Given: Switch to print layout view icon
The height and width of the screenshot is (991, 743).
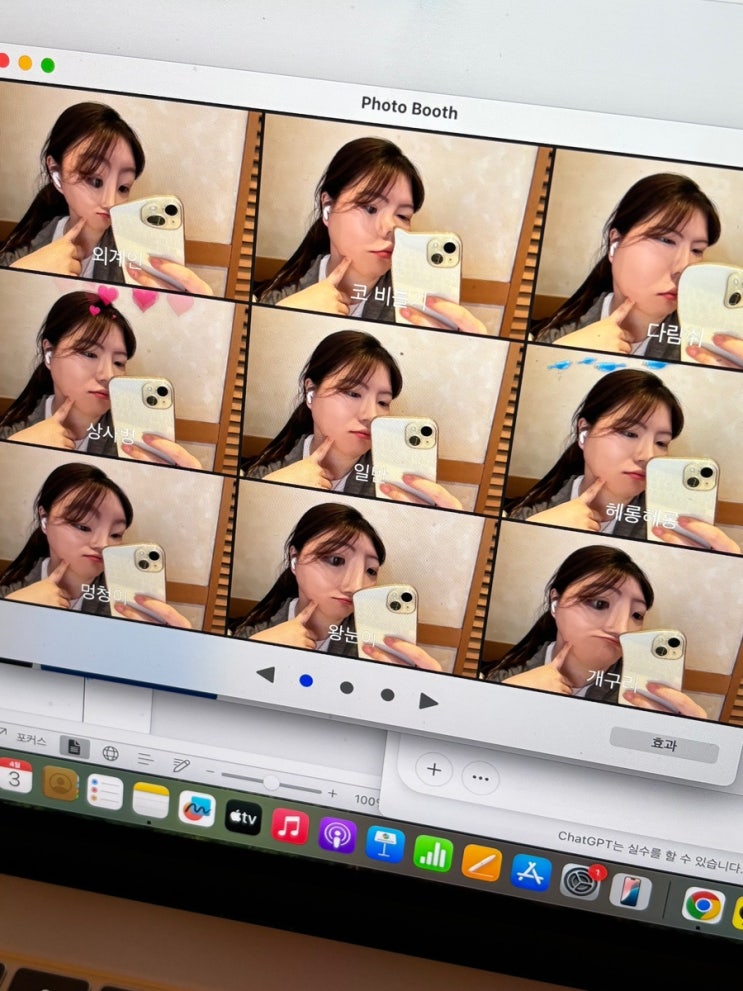Looking at the screenshot, I should 75,748.
